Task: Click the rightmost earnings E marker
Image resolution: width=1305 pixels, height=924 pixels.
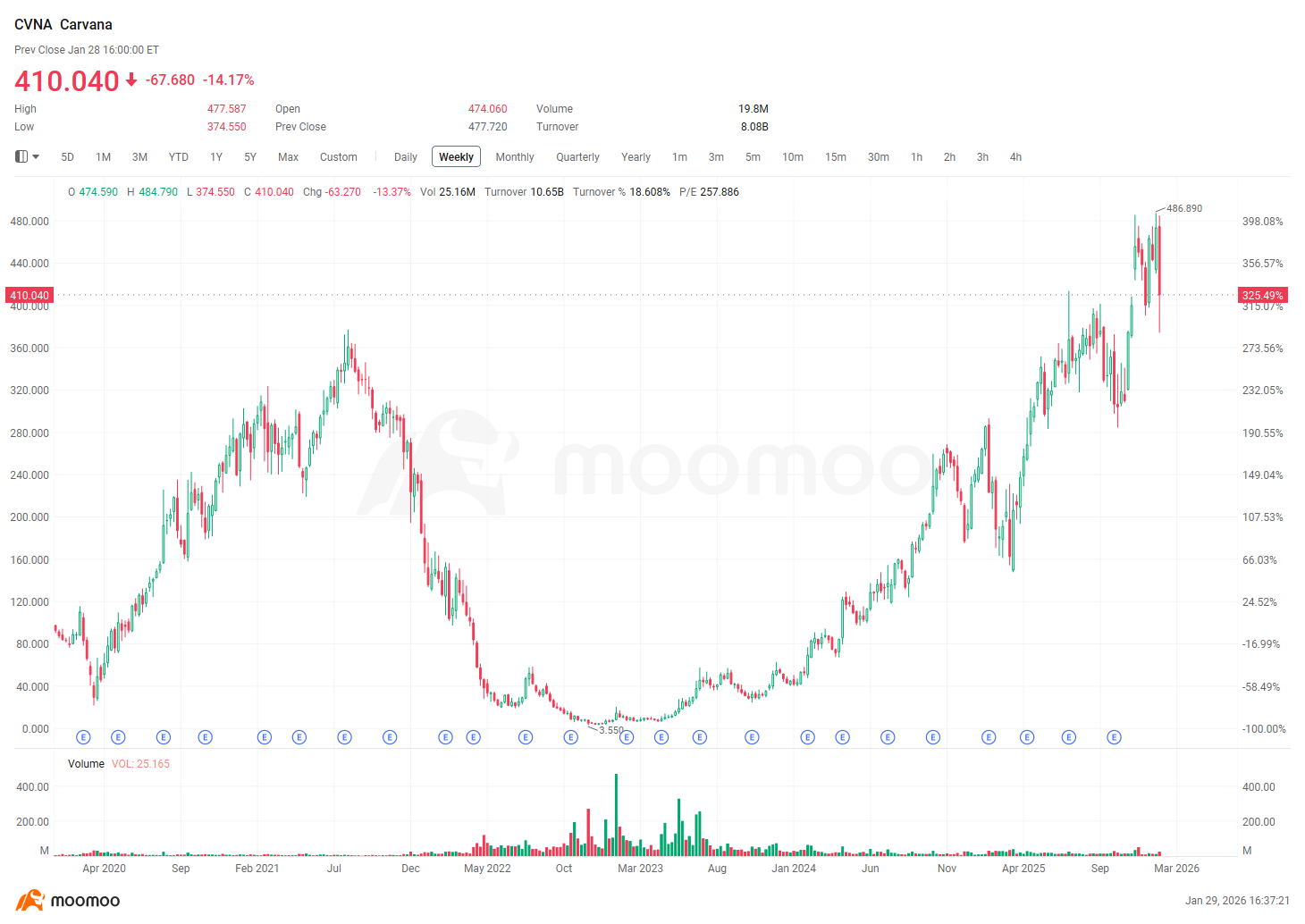Action: (1114, 737)
